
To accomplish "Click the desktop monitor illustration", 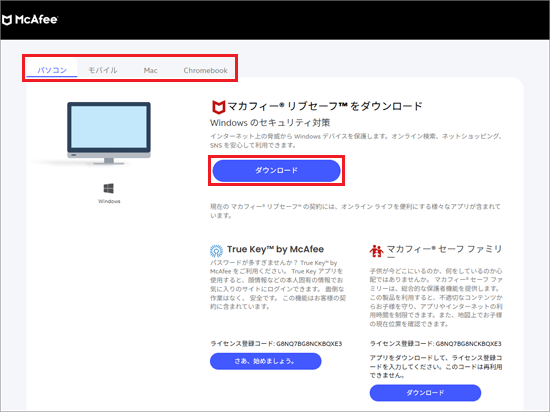I will 109,133.
